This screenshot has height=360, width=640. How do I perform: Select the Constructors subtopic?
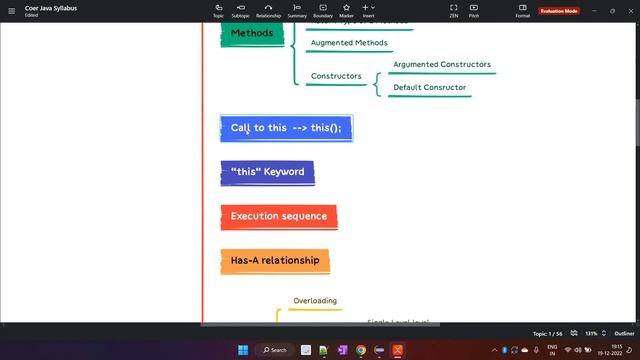click(336, 76)
